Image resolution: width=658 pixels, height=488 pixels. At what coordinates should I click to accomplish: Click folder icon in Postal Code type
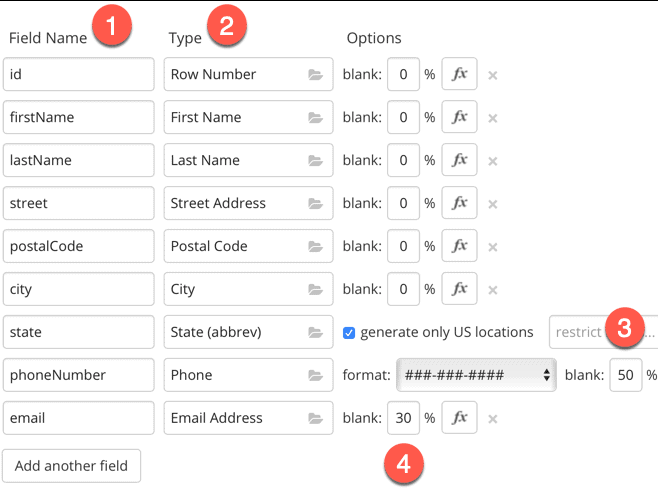pos(316,247)
